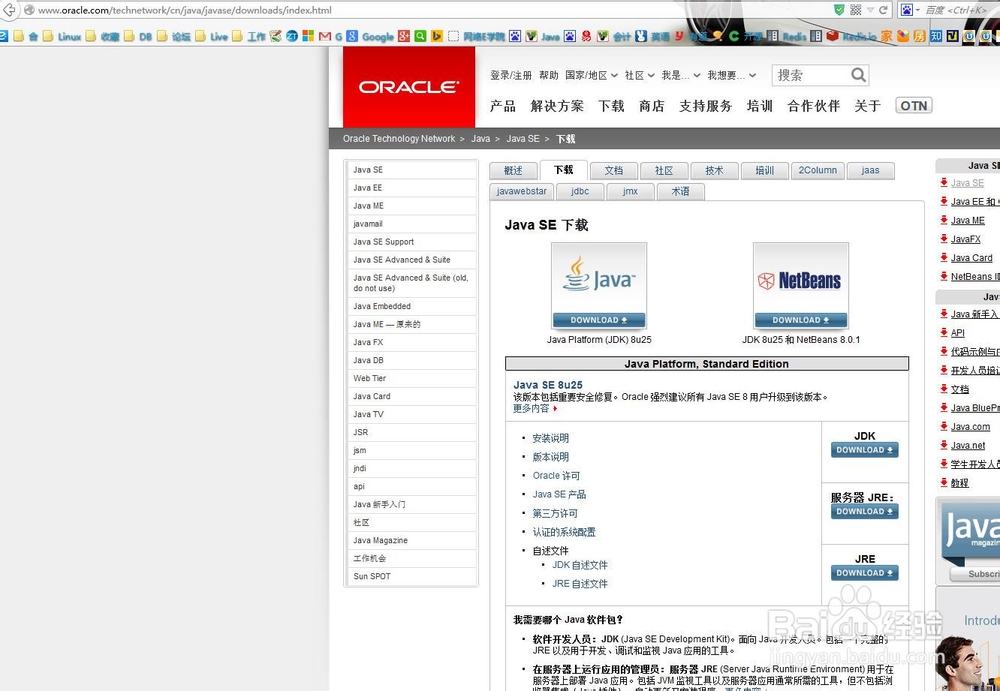
Task: Expand the 社区 header dropdown
Action: tap(640, 75)
